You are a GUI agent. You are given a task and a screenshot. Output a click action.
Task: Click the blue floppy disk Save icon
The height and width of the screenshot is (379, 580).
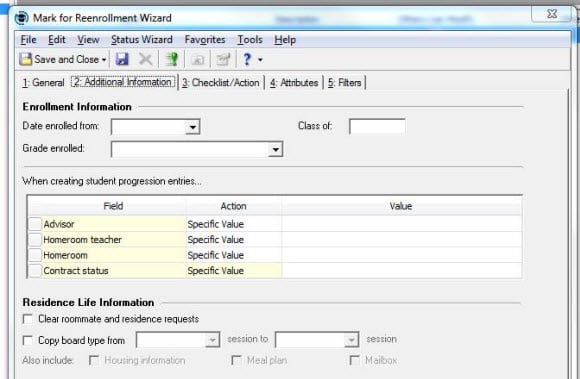coord(122,59)
